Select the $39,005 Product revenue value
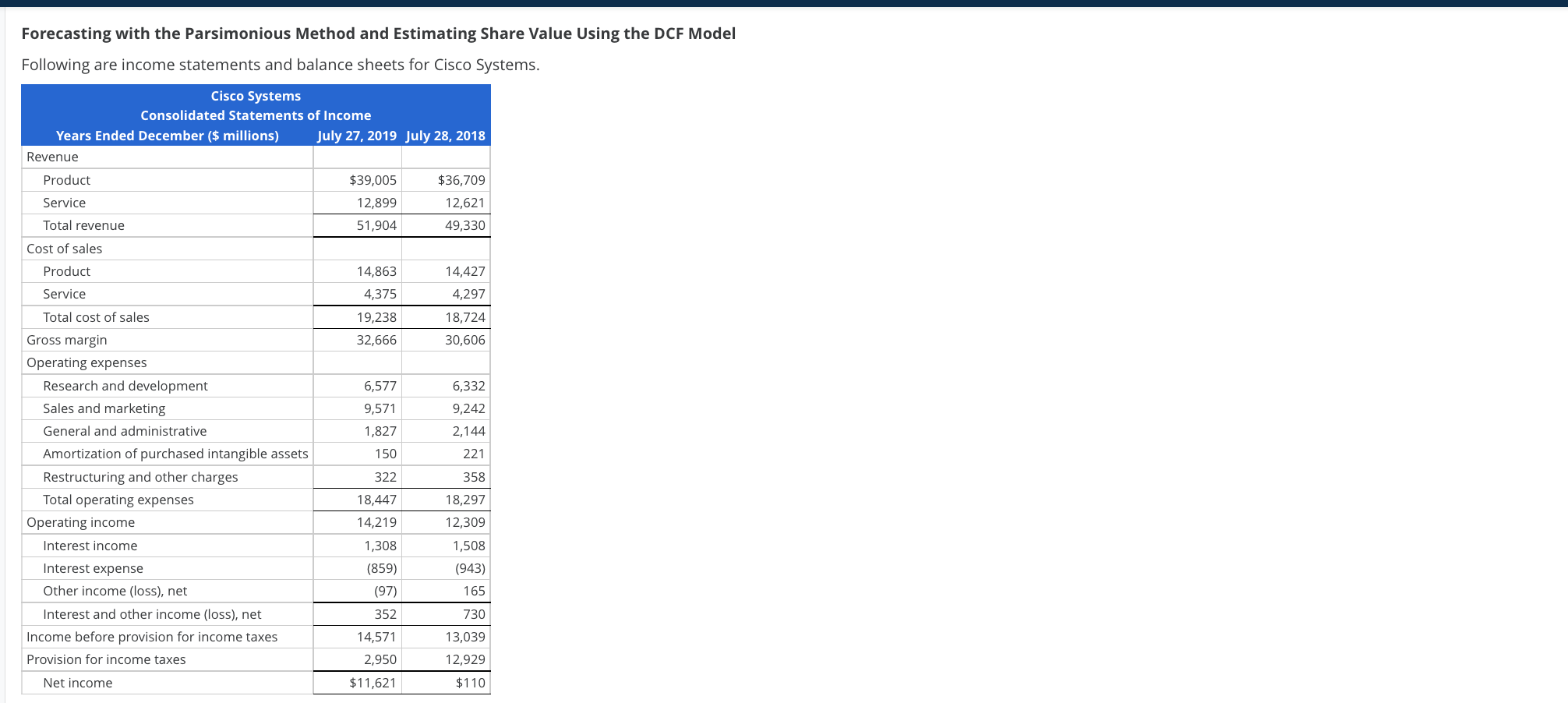This screenshot has width=1568, height=703. tap(373, 180)
